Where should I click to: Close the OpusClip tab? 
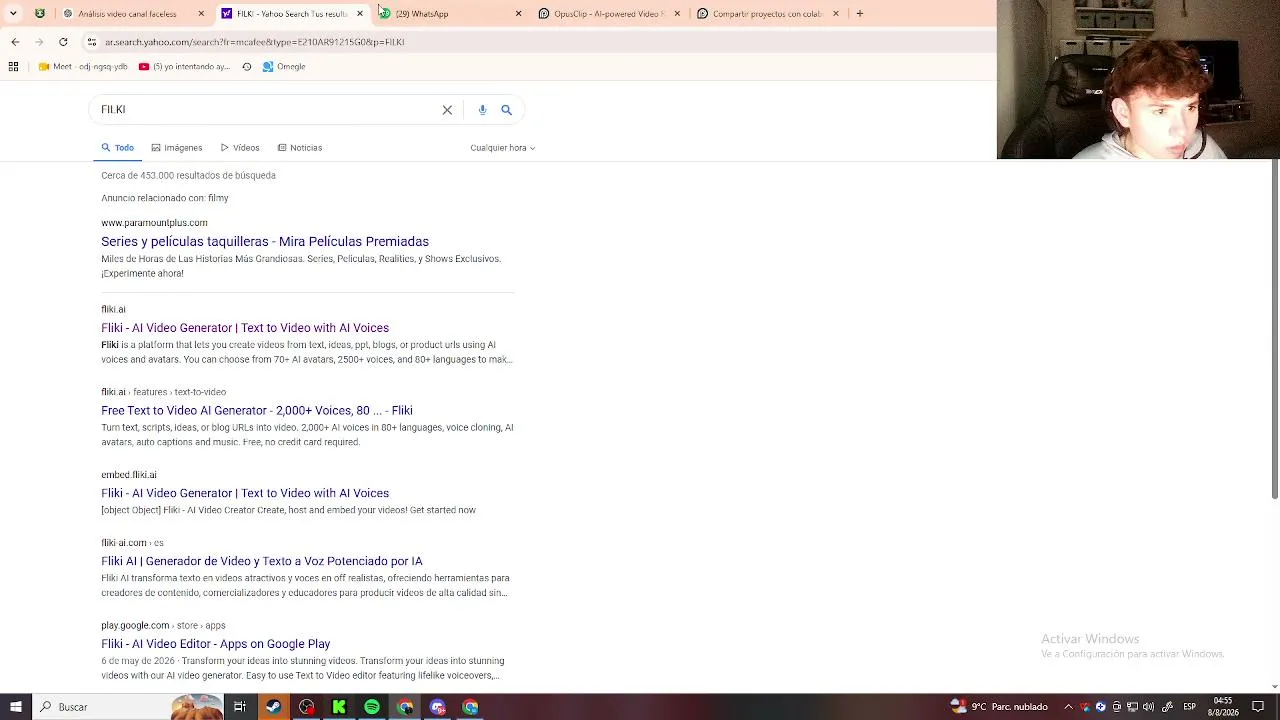677,14
